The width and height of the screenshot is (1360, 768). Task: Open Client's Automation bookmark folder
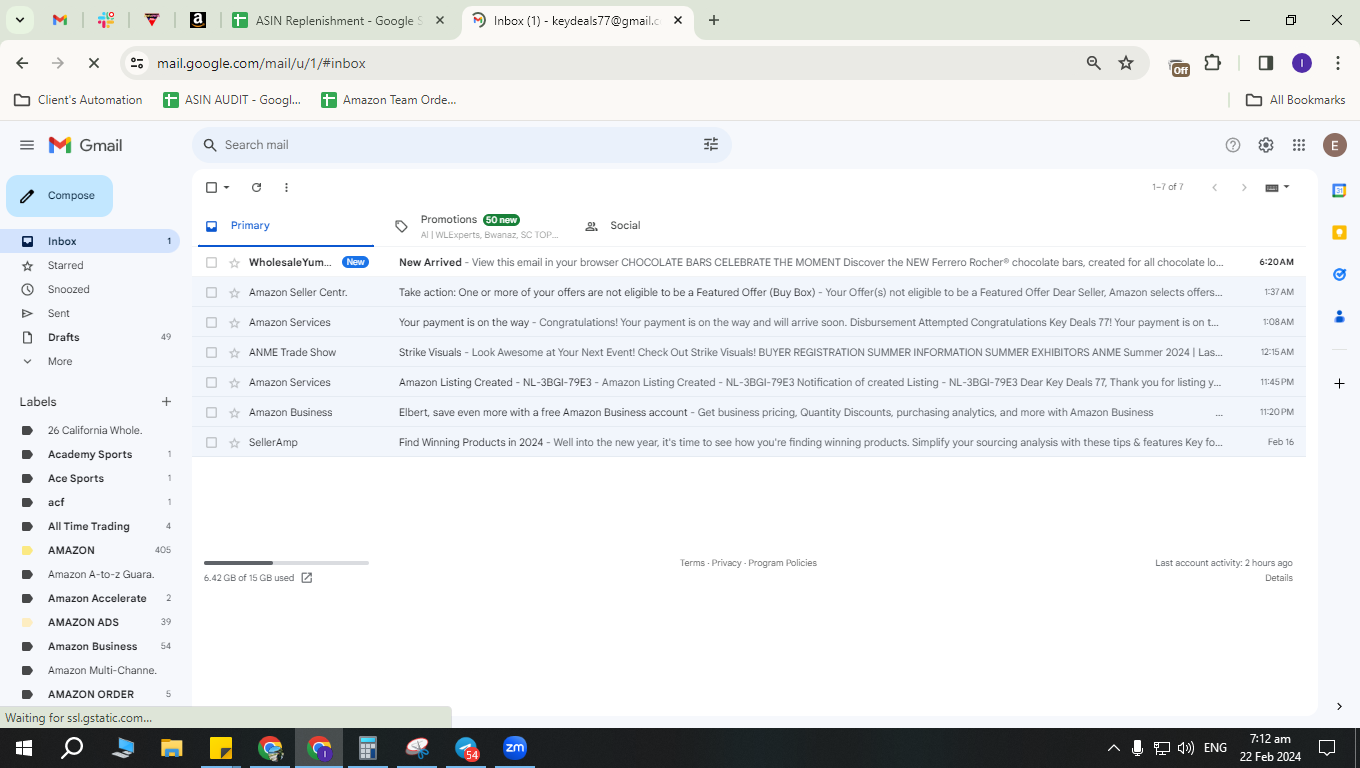(x=78, y=100)
